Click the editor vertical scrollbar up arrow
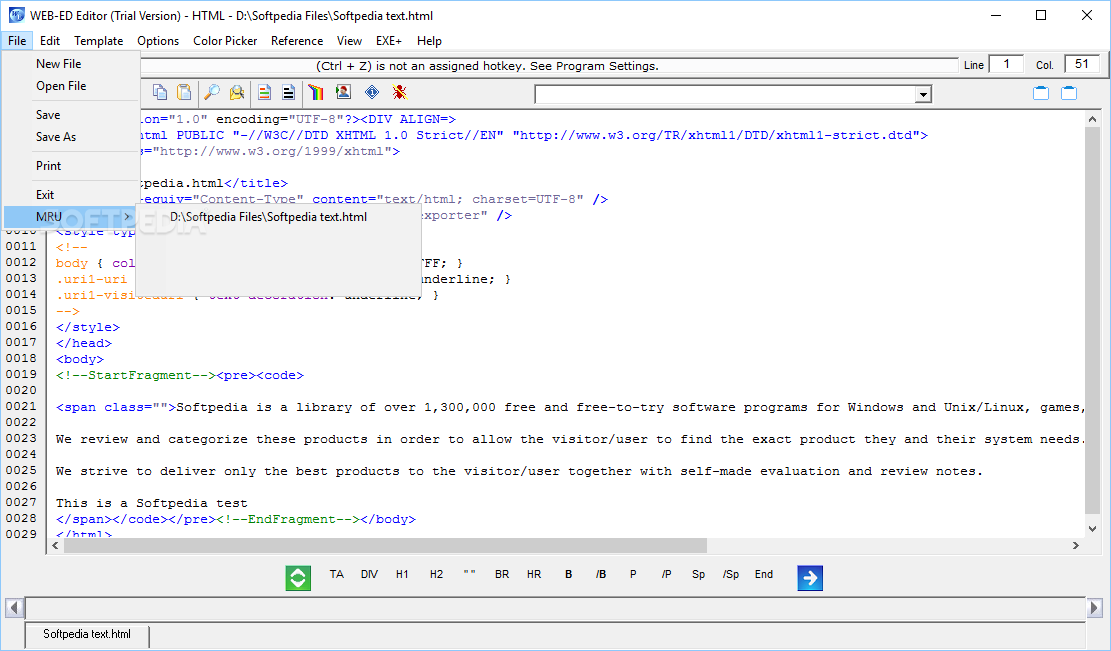This screenshot has width=1111, height=651. [x=1093, y=120]
